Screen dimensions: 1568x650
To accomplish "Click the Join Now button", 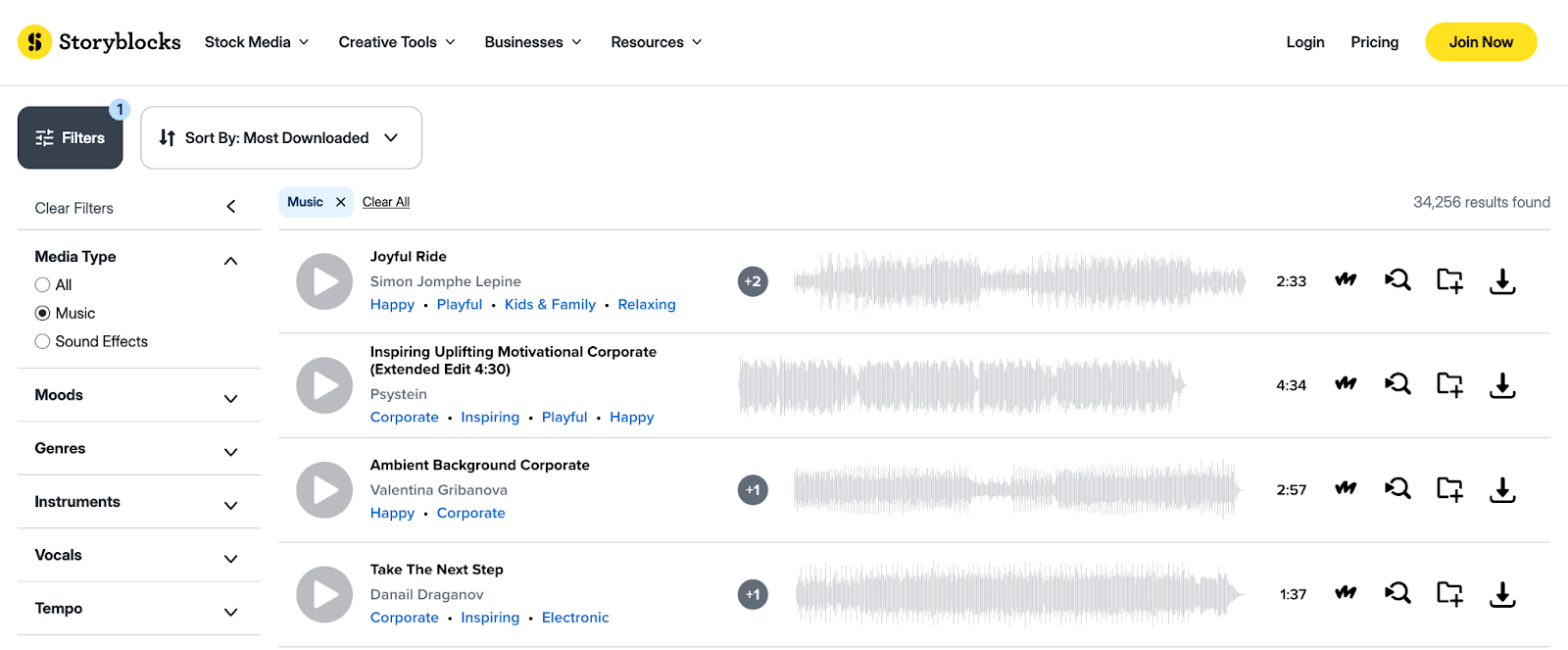I will [x=1481, y=42].
